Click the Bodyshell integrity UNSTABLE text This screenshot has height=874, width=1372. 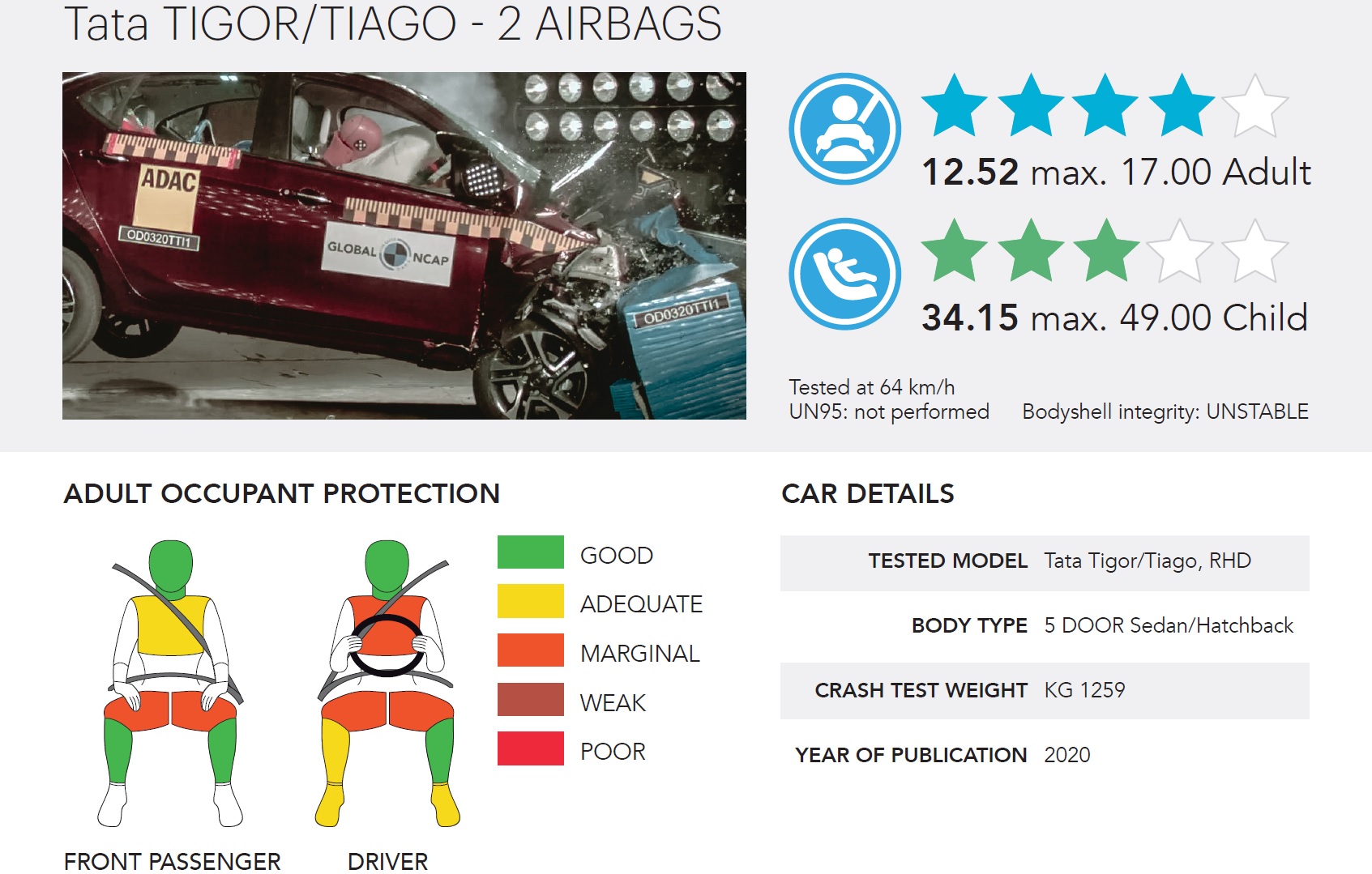[1165, 411]
